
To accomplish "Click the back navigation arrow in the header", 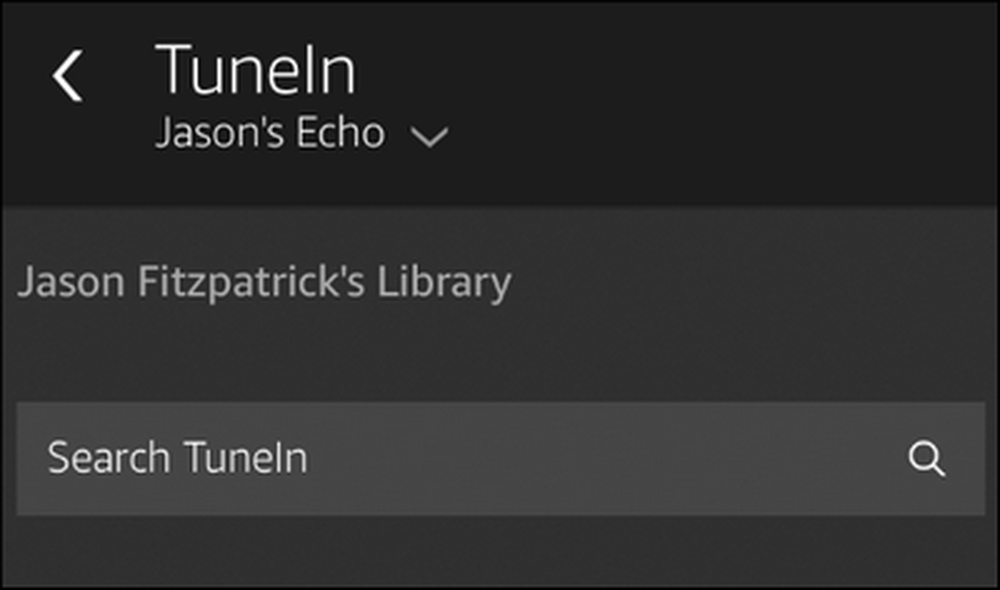I will click(68, 75).
